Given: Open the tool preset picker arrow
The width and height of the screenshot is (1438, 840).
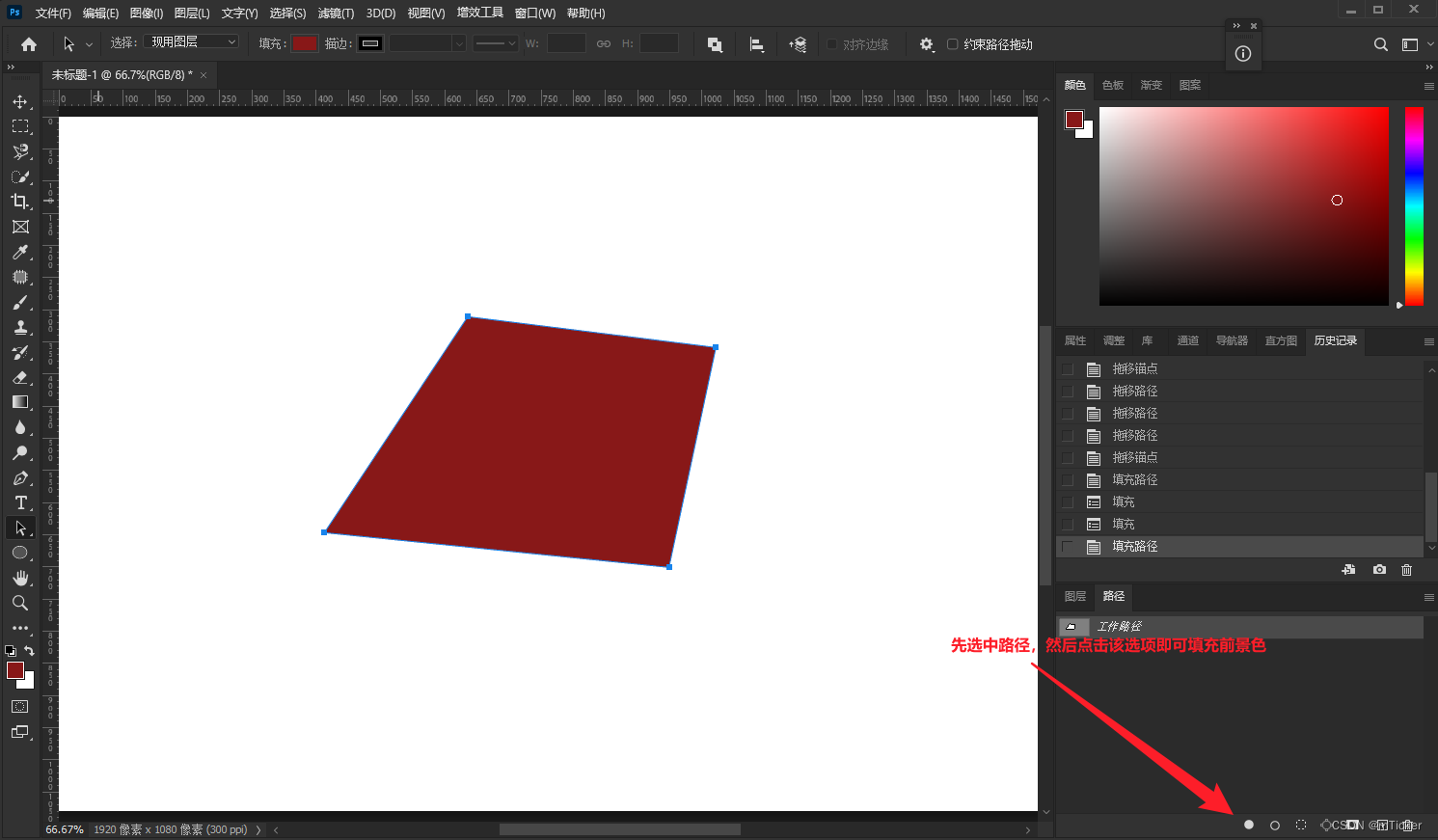Looking at the screenshot, I should point(89,44).
